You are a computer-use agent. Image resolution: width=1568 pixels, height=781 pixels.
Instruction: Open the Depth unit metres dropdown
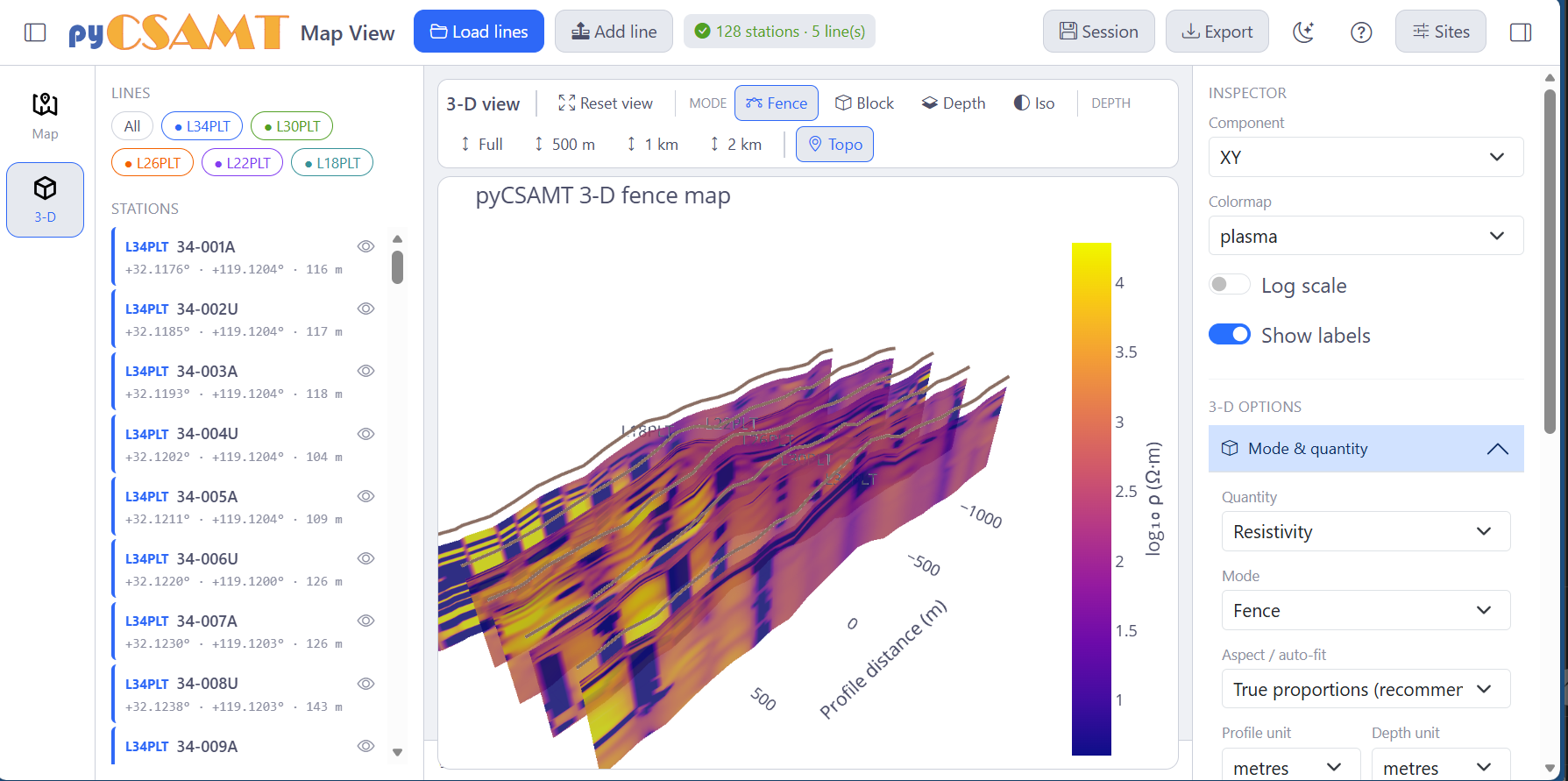(x=1440, y=767)
